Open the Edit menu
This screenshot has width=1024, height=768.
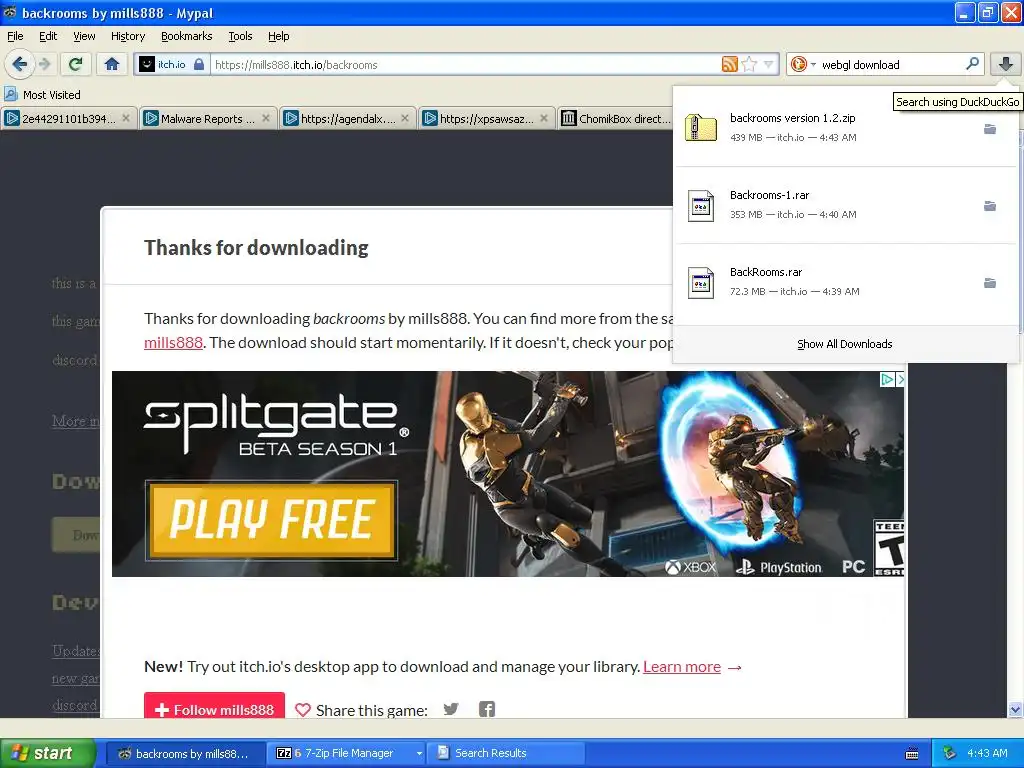coord(48,36)
